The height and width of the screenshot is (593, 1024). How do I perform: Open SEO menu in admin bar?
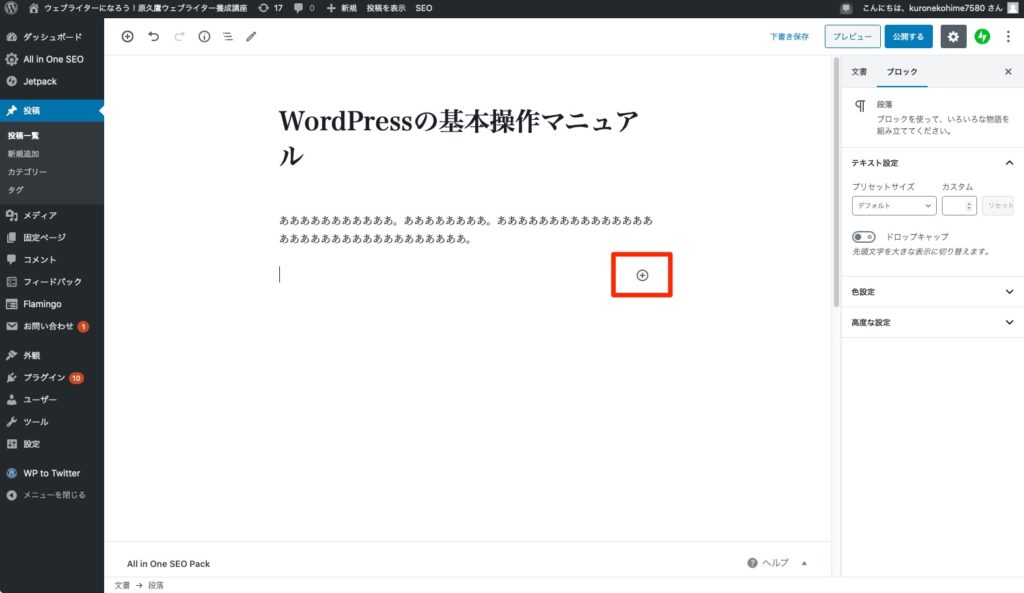coord(424,8)
